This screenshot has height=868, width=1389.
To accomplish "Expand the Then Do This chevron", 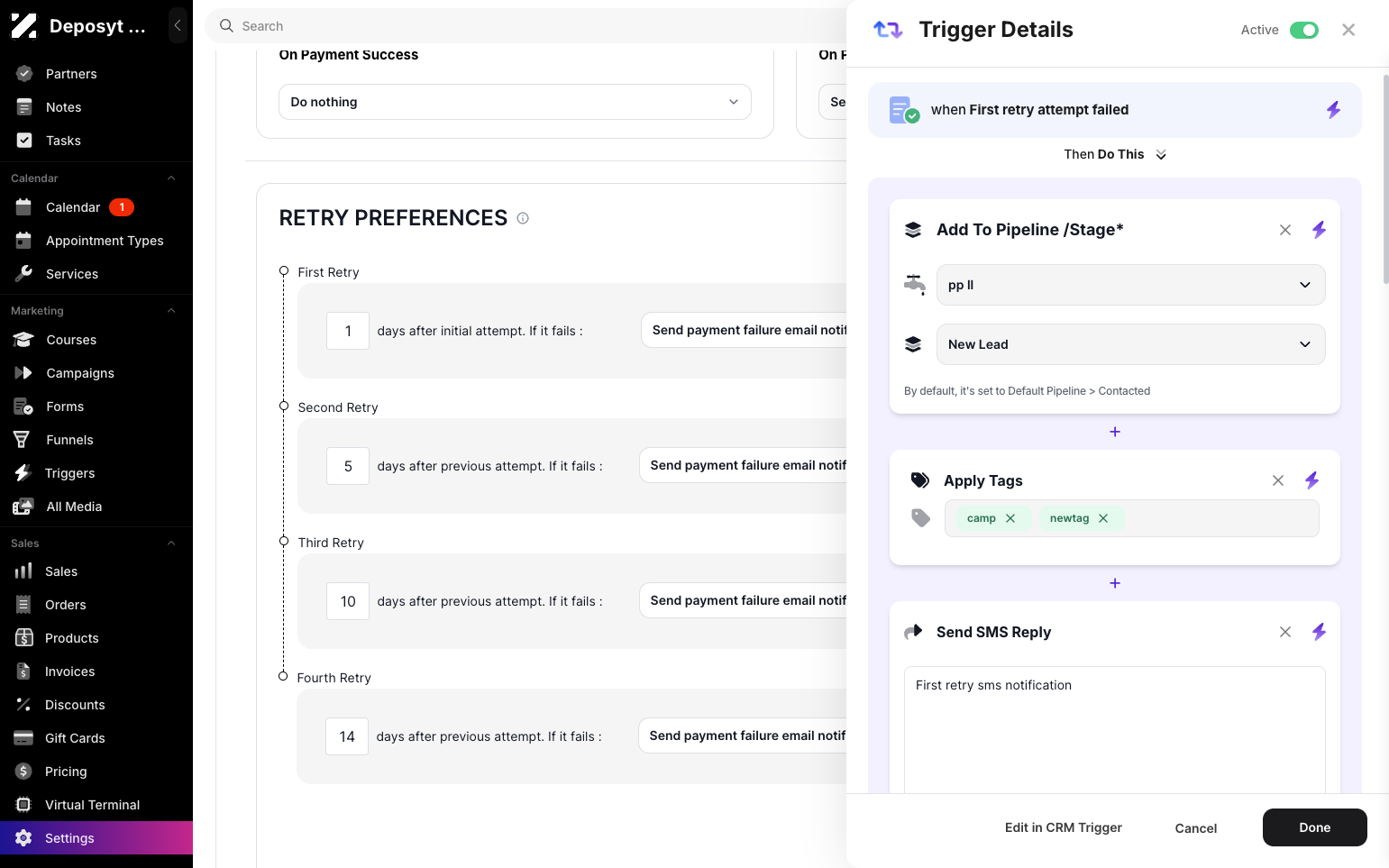I will [1161, 155].
